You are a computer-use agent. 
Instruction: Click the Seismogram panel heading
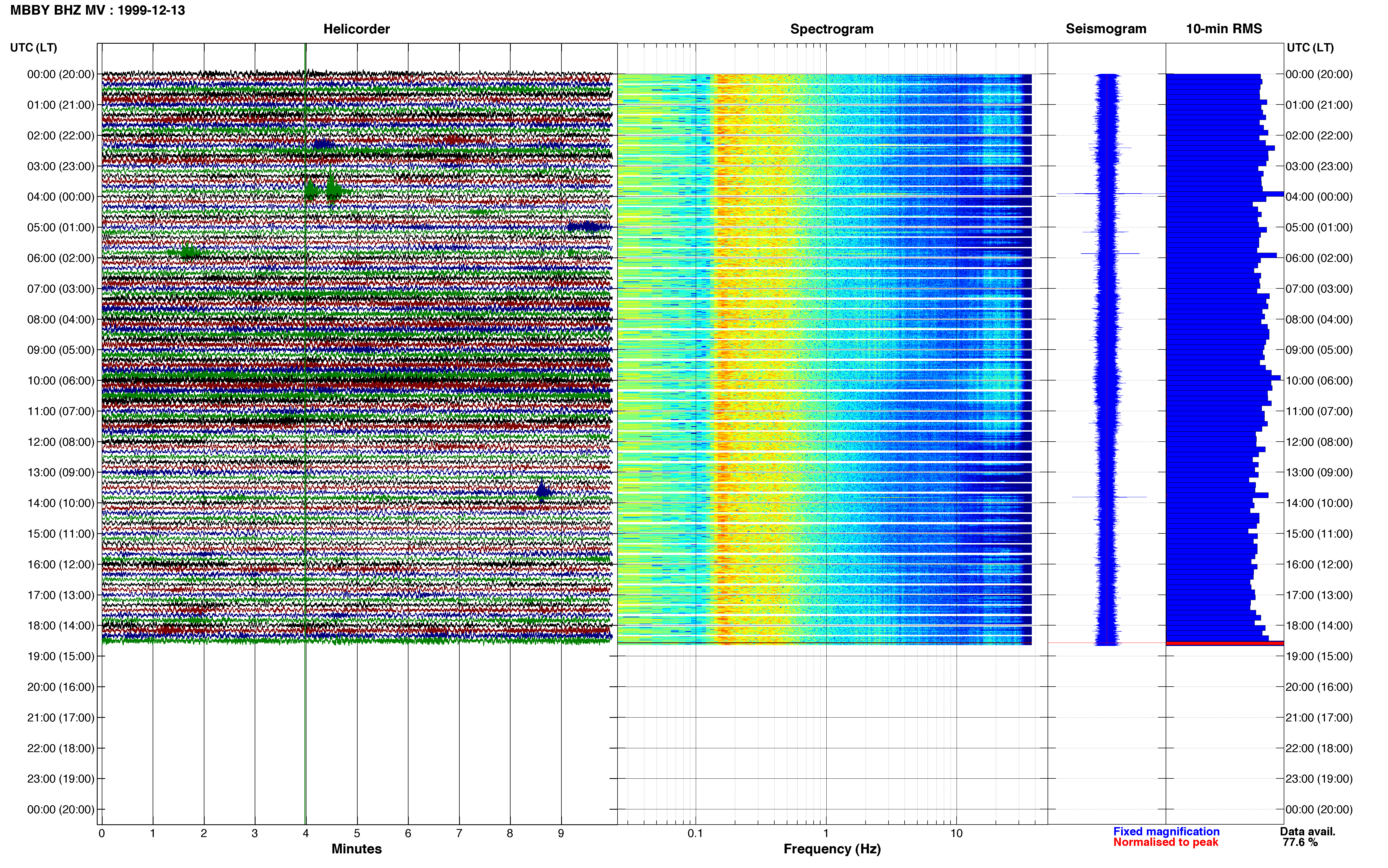coord(1106,29)
